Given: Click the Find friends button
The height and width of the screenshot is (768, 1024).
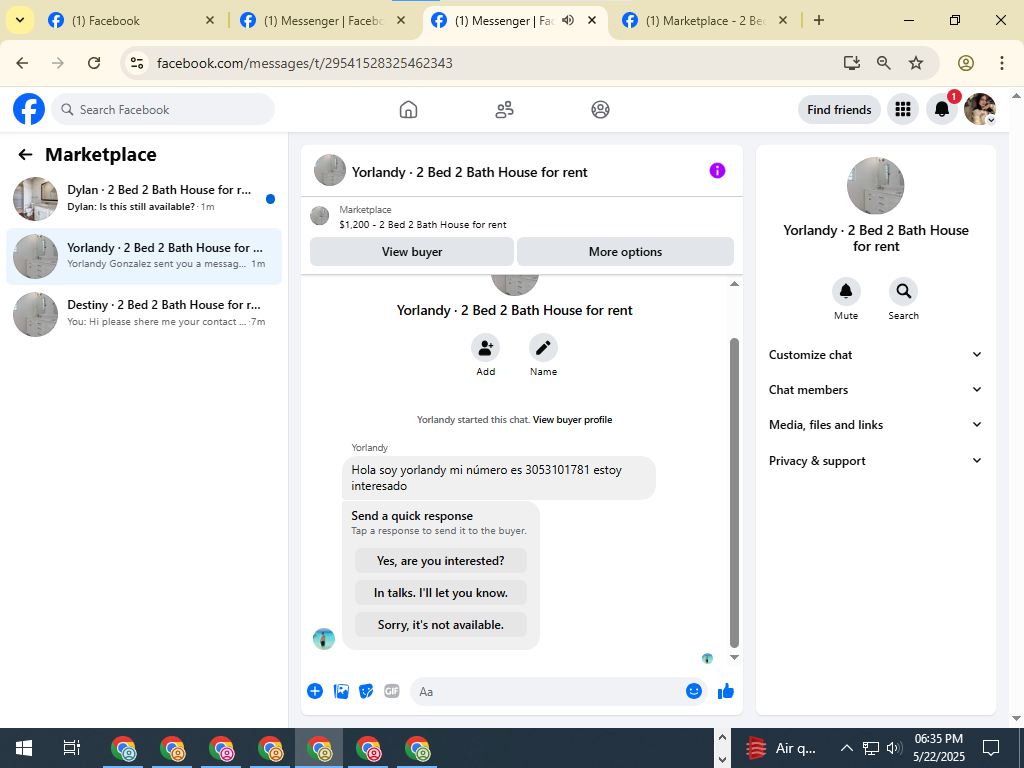Looking at the screenshot, I should click(x=839, y=110).
